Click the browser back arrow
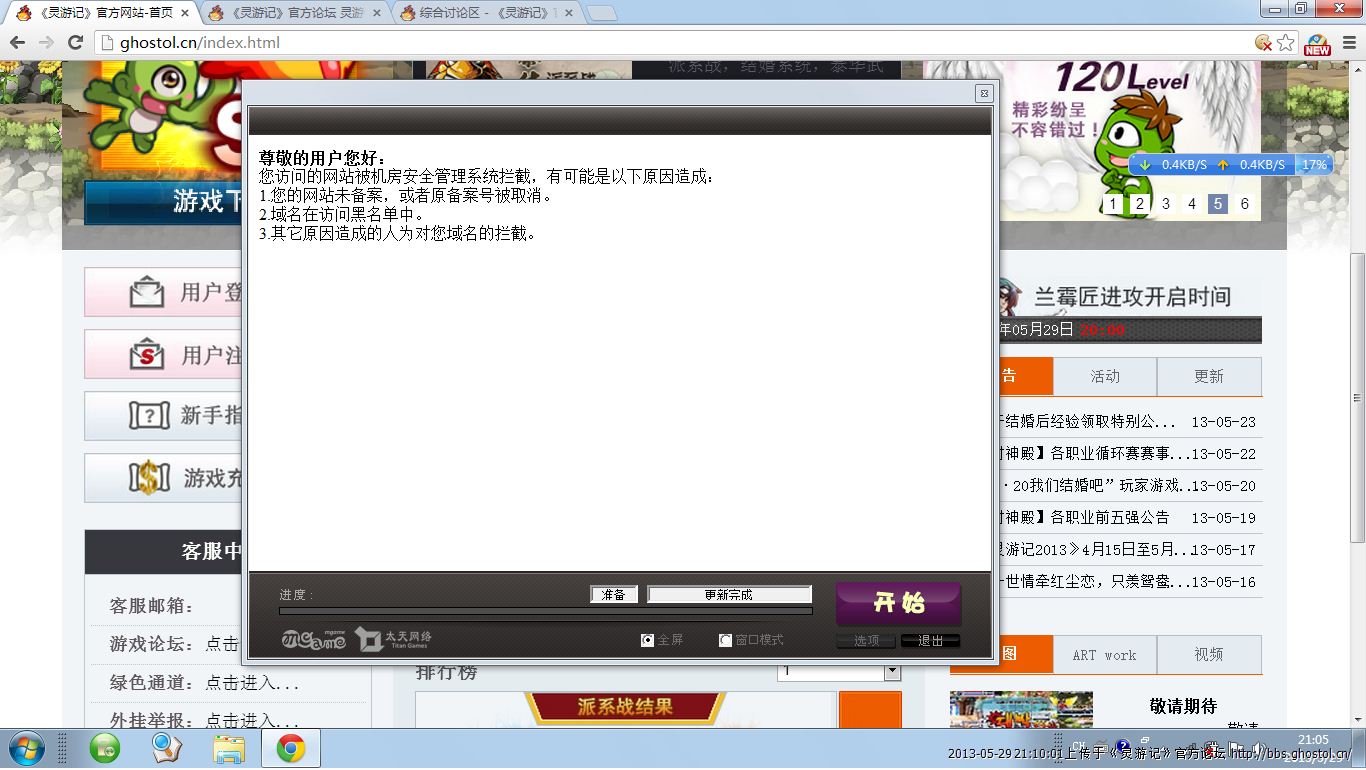The image size is (1366, 770). 17,42
